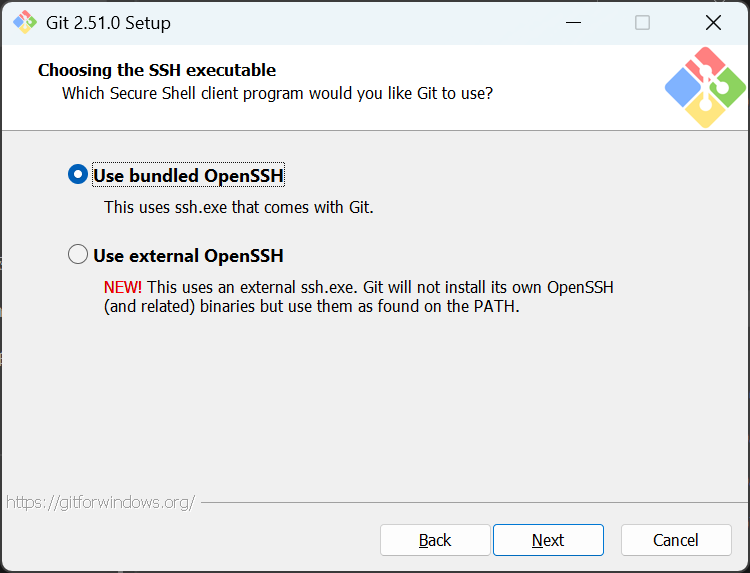The image size is (750, 573).
Task: Close the Git Setup window
Action: [713, 22]
